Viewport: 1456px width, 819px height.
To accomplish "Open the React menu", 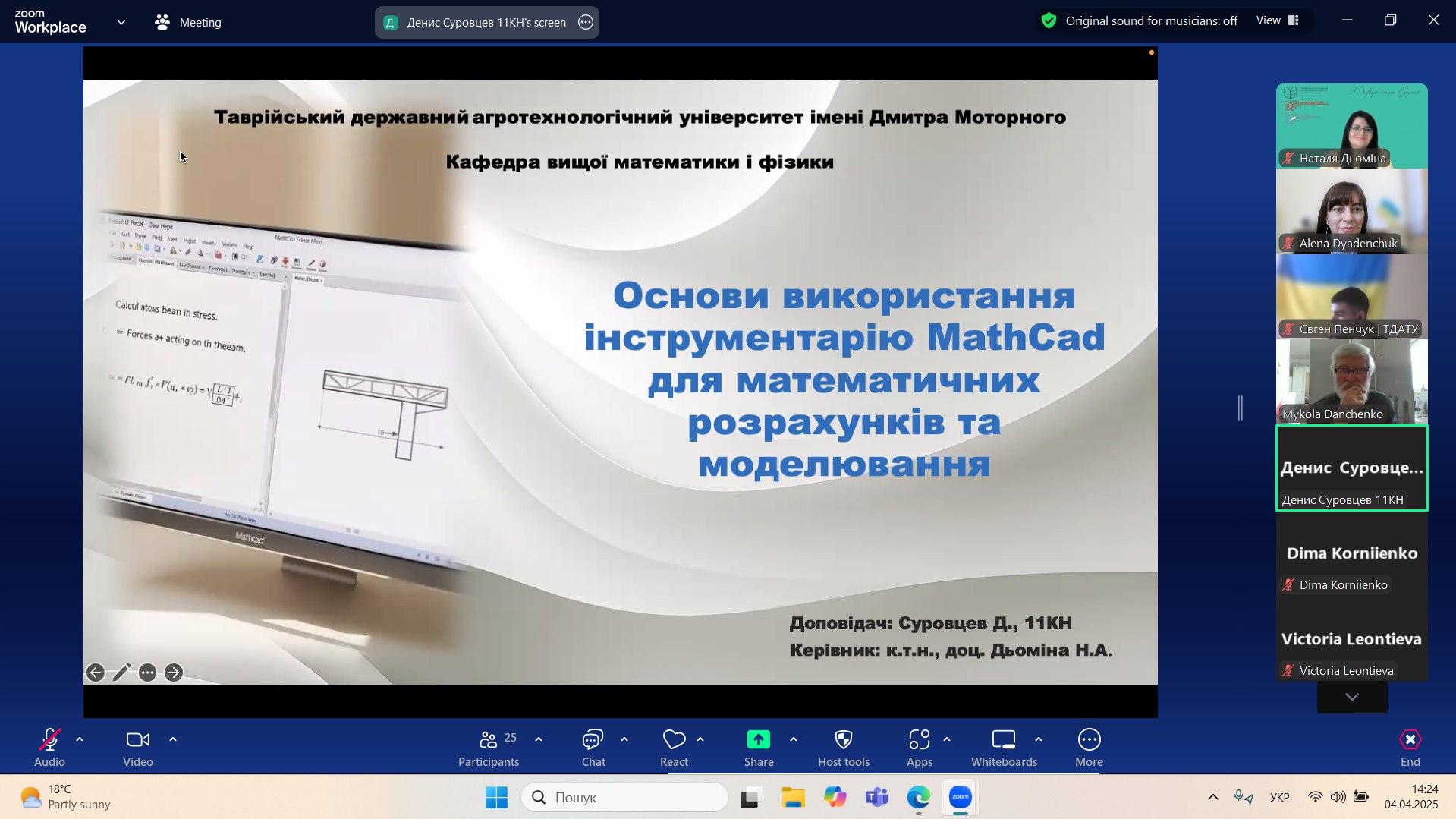I will 674,748.
